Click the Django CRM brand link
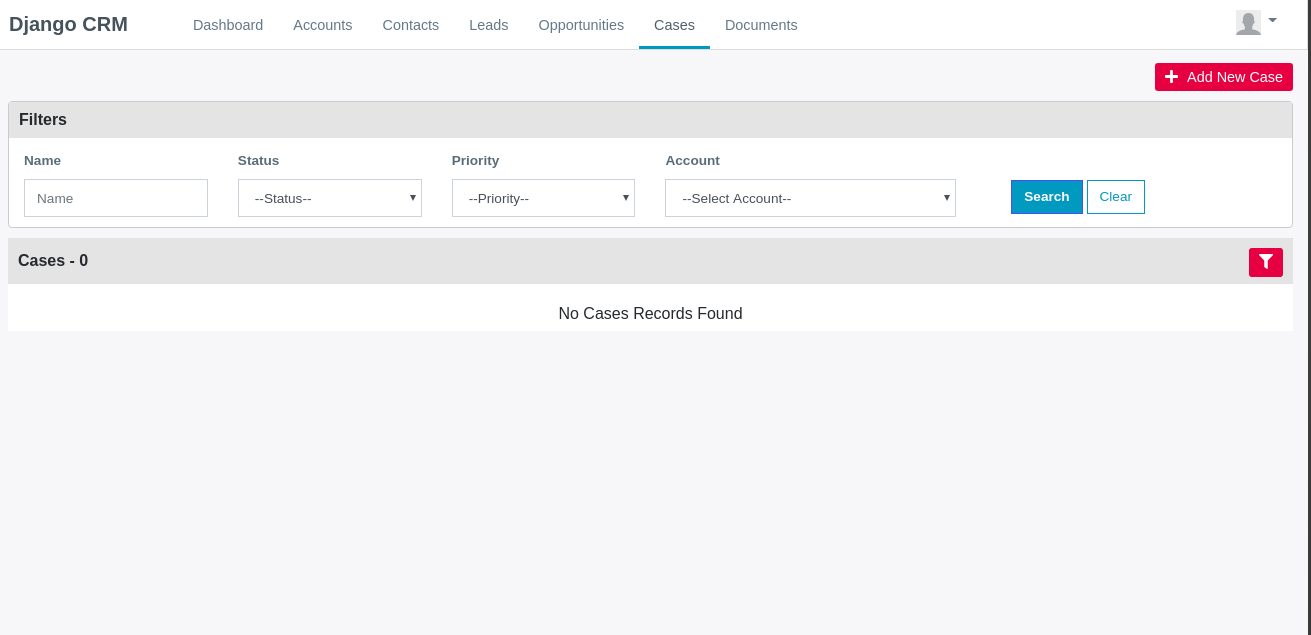The width and height of the screenshot is (1311, 635). click(68, 24)
